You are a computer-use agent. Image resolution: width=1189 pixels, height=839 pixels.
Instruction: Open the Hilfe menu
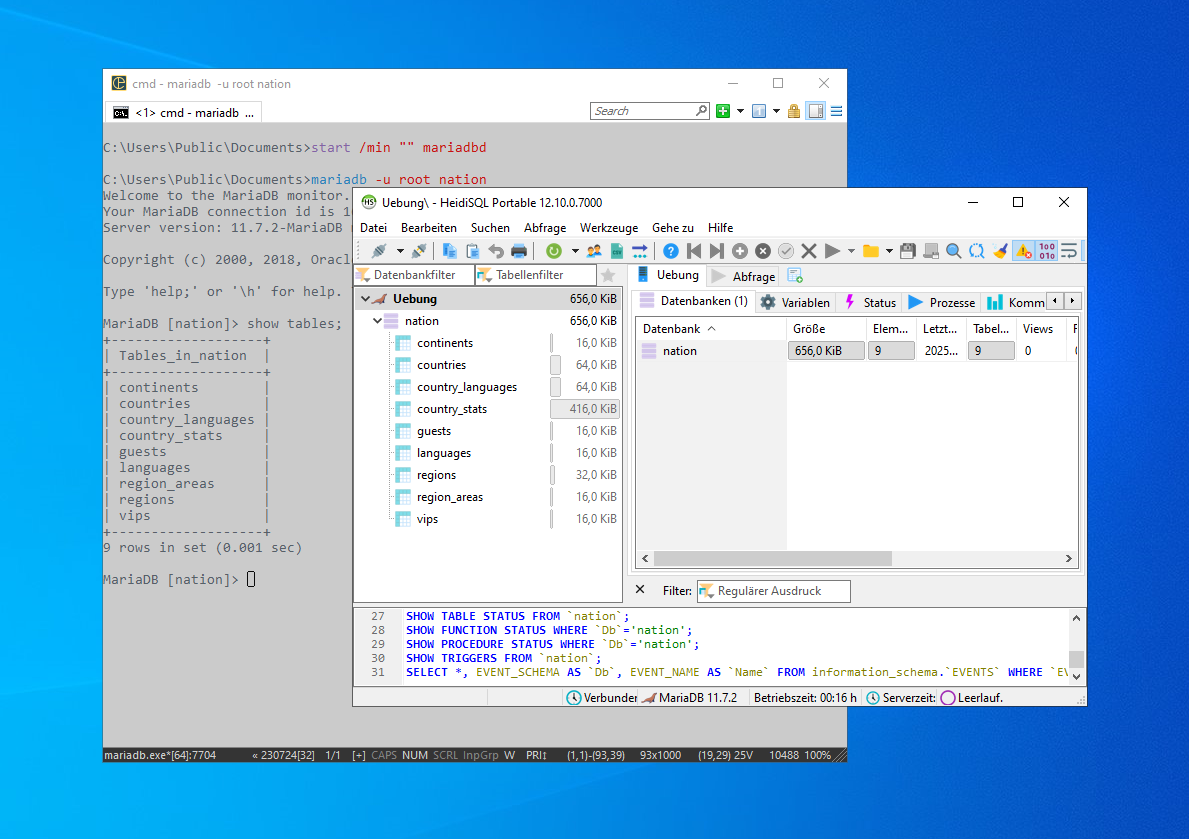coord(720,228)
